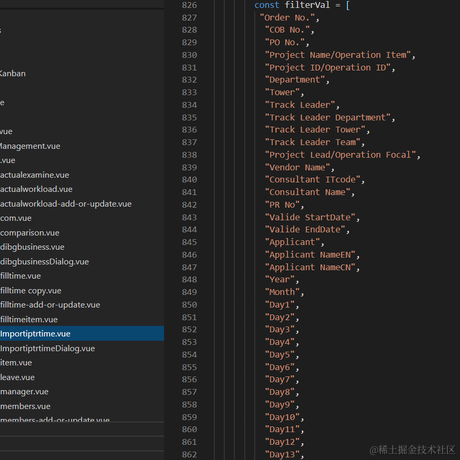Click the "PO No." string
This screenshot has height=460, width=460.
pyautogui.click(x=285, y=43)
